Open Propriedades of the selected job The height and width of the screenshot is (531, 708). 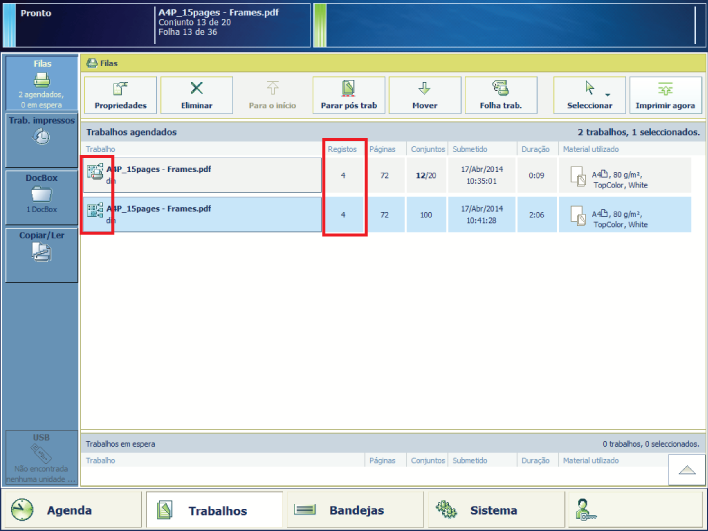(x=120, y=95)
